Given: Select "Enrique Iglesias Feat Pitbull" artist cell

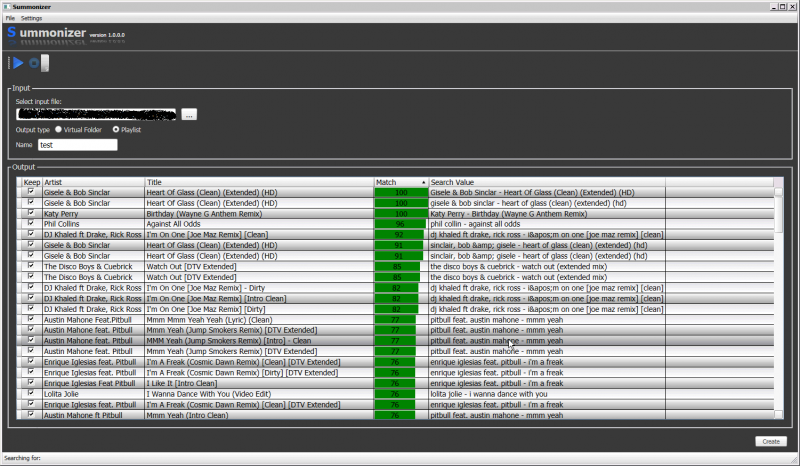Looking at the screenshot, I should point(93,383).
